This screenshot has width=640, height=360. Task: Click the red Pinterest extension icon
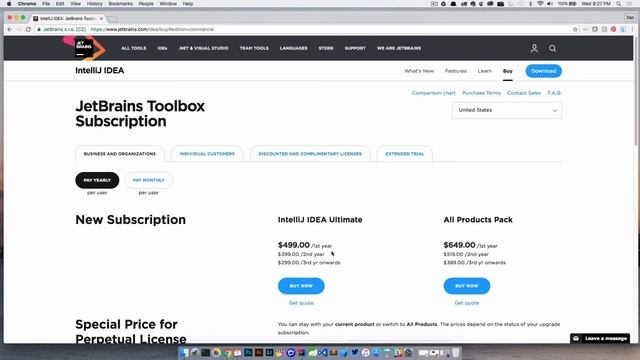[613, 29]
